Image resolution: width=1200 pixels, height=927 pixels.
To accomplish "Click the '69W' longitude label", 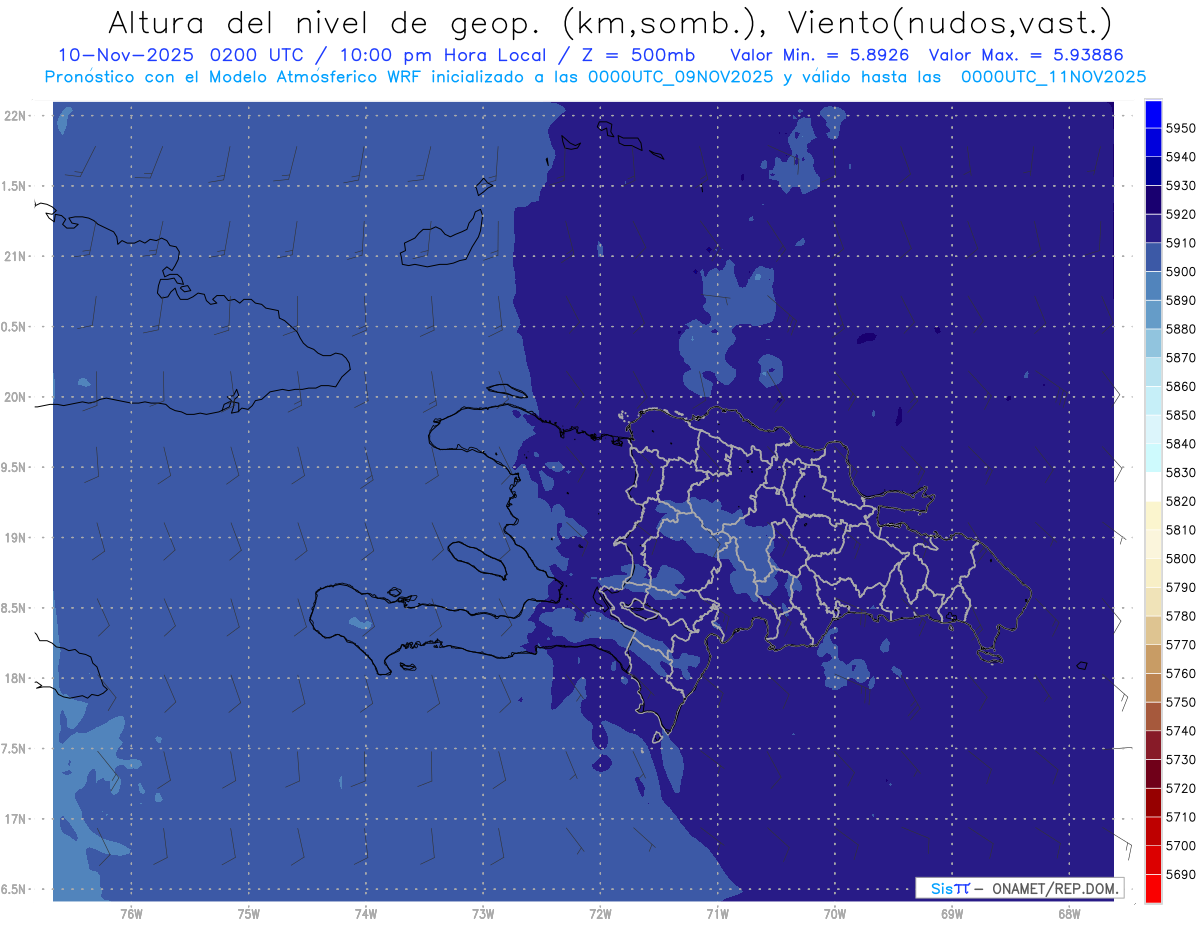I will coord(952,914).
